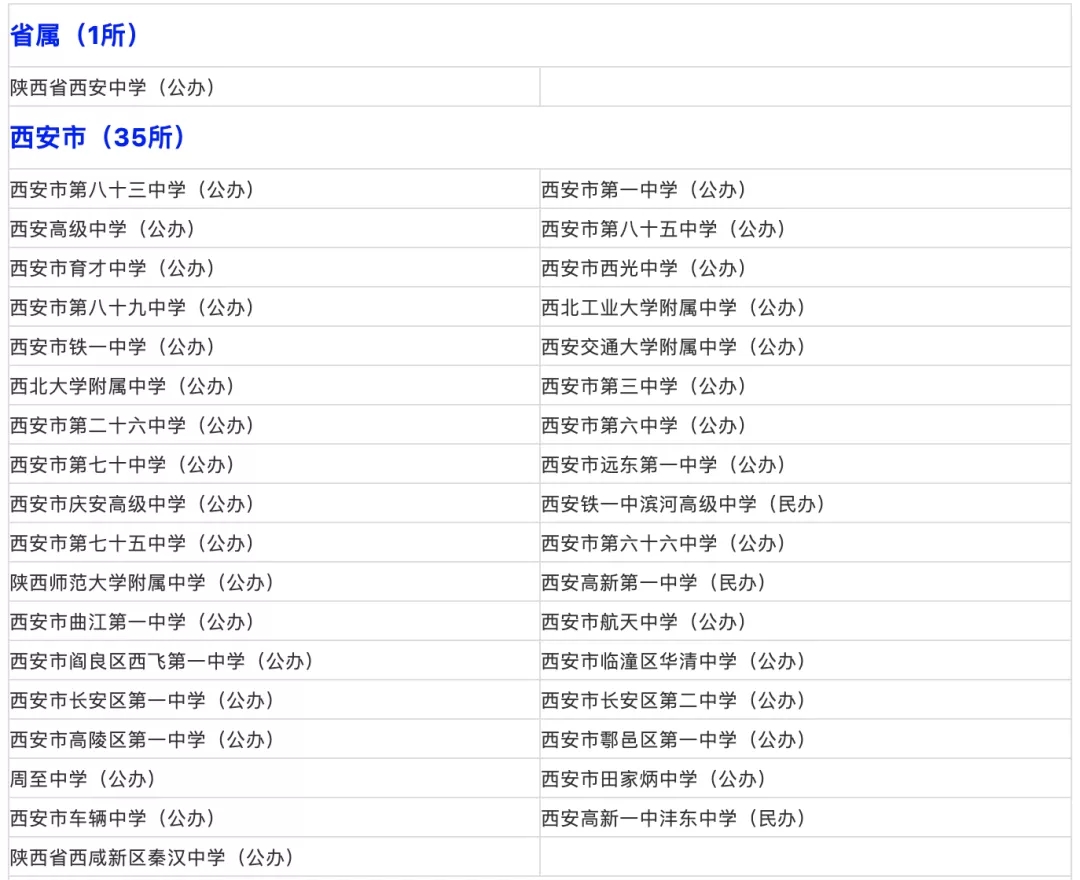Select 西安市高陵区第一中学(公办) cell
Image resolution: width=1080 pixels, height=880 pixels.
pos(274,738)
